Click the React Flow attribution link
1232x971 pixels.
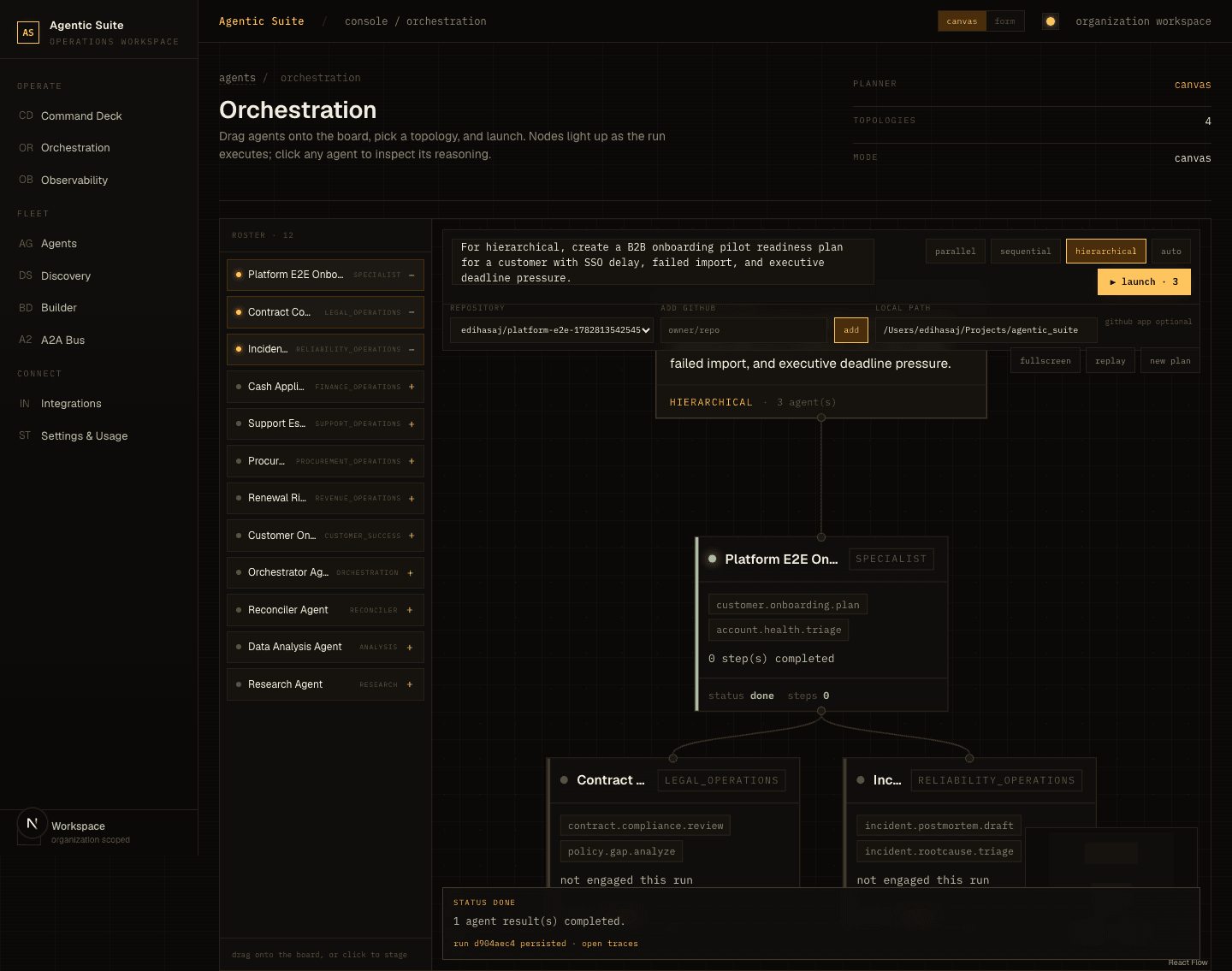click(x=1188, y=962)
